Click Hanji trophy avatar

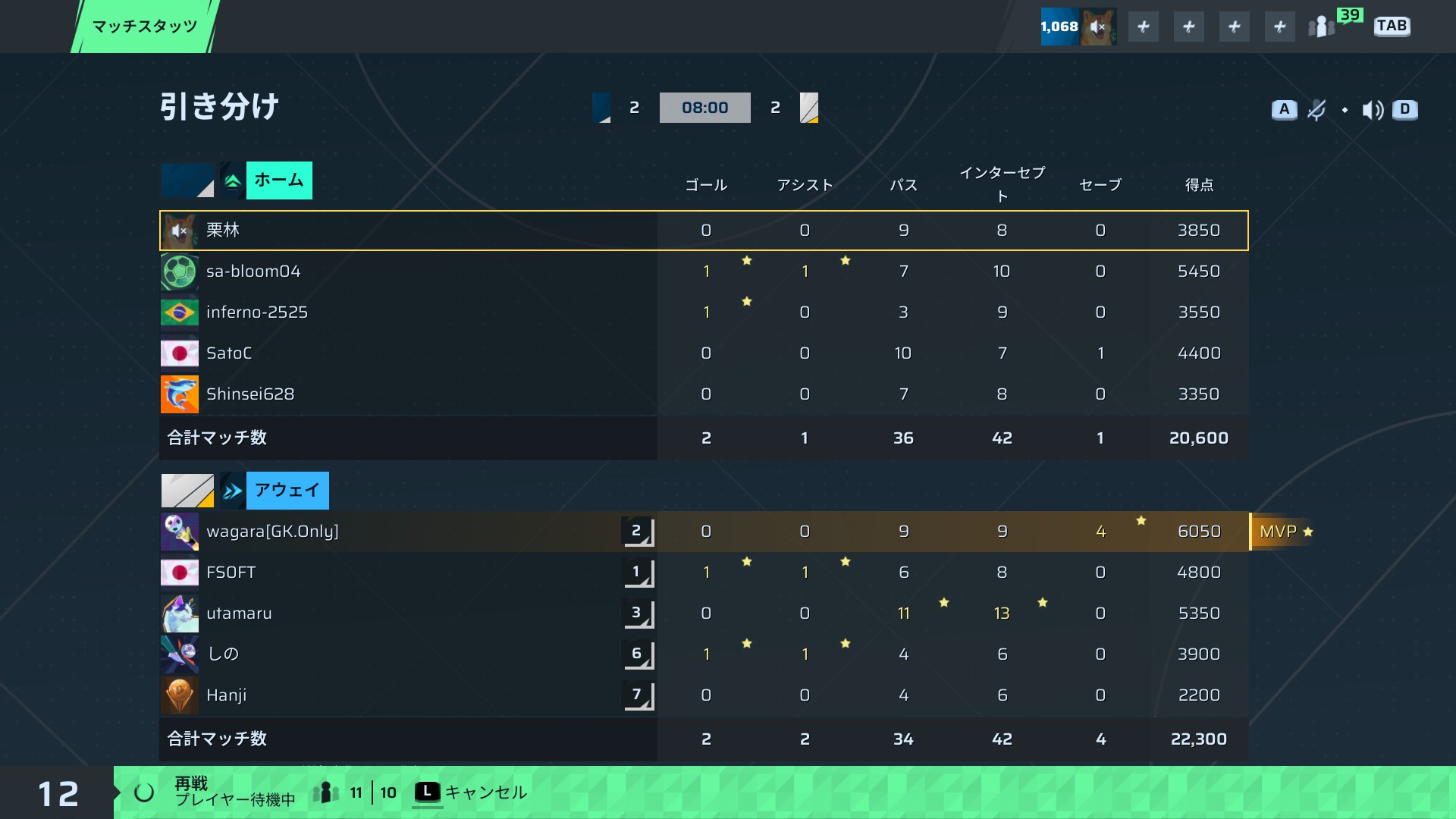pyautogui.click(x=180, y=695)
